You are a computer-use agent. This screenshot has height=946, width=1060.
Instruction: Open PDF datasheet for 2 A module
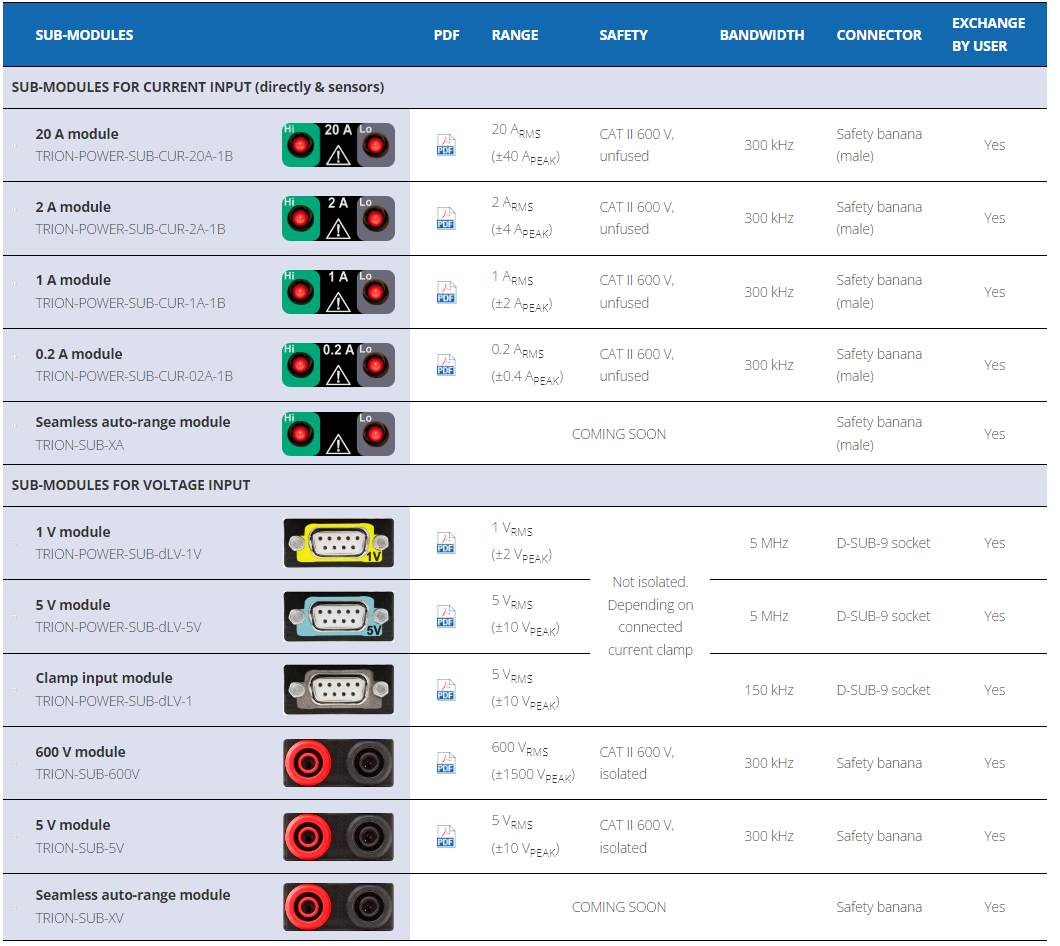(x=446, y=218)
